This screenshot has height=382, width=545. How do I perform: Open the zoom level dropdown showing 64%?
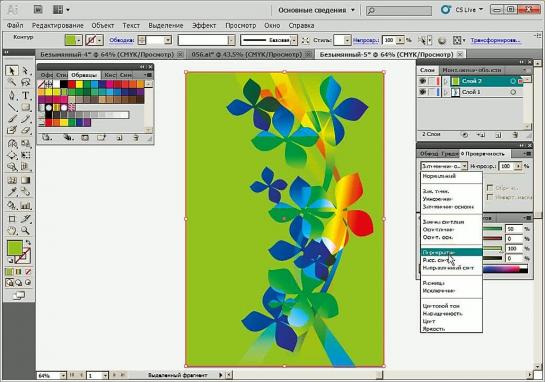pyautogui.click(x=63, y=375)
